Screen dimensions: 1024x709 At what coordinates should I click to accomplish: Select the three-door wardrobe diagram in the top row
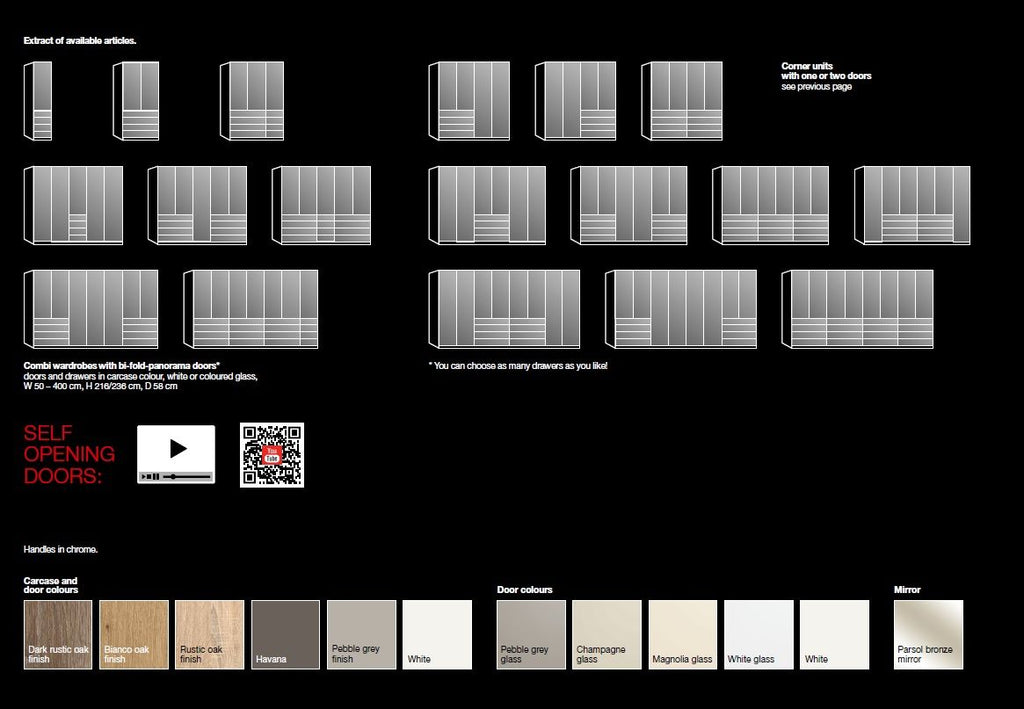point(252,101)
